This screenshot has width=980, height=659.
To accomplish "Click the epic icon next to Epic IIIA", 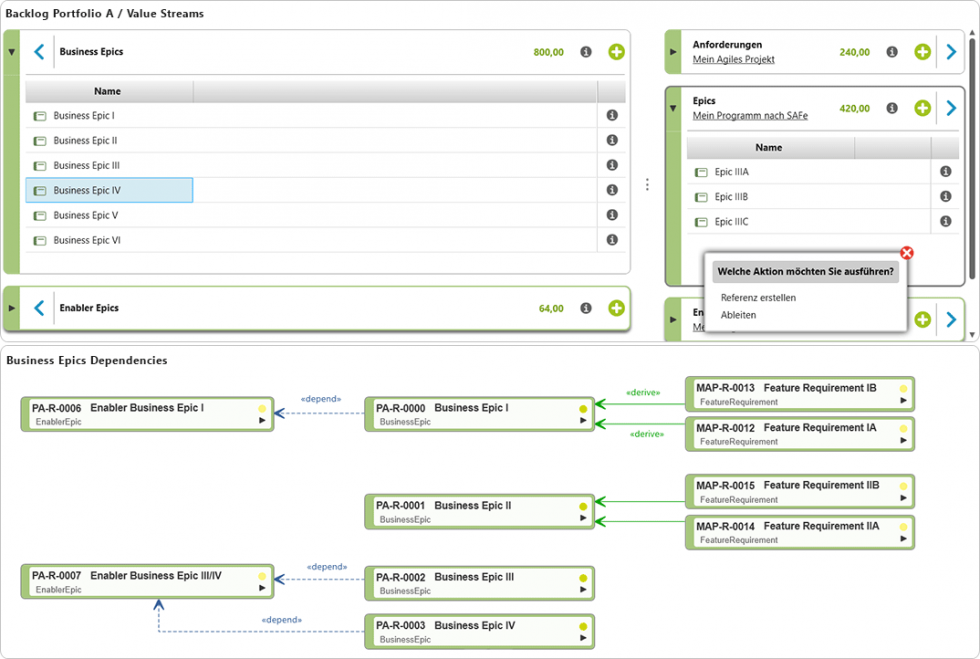I will pyautogui.click(x=698, y=172).
